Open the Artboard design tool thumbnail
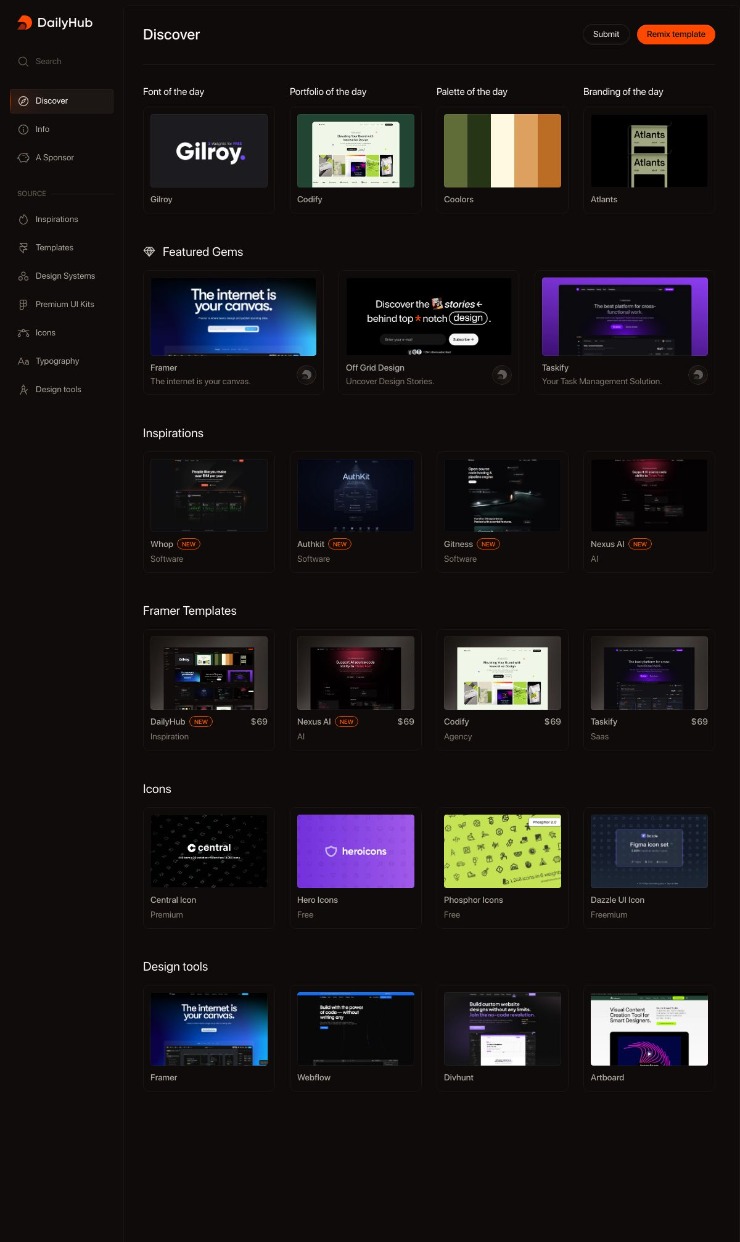This screenshot has width=740, height=1242. point(649,1029)
